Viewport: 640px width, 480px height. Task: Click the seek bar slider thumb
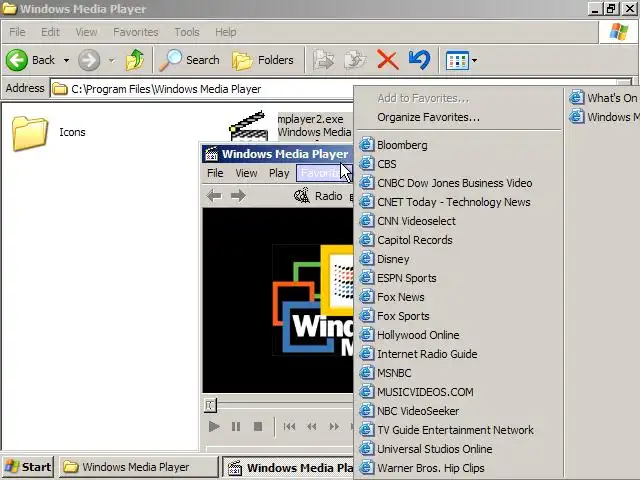tap(210, 405)
